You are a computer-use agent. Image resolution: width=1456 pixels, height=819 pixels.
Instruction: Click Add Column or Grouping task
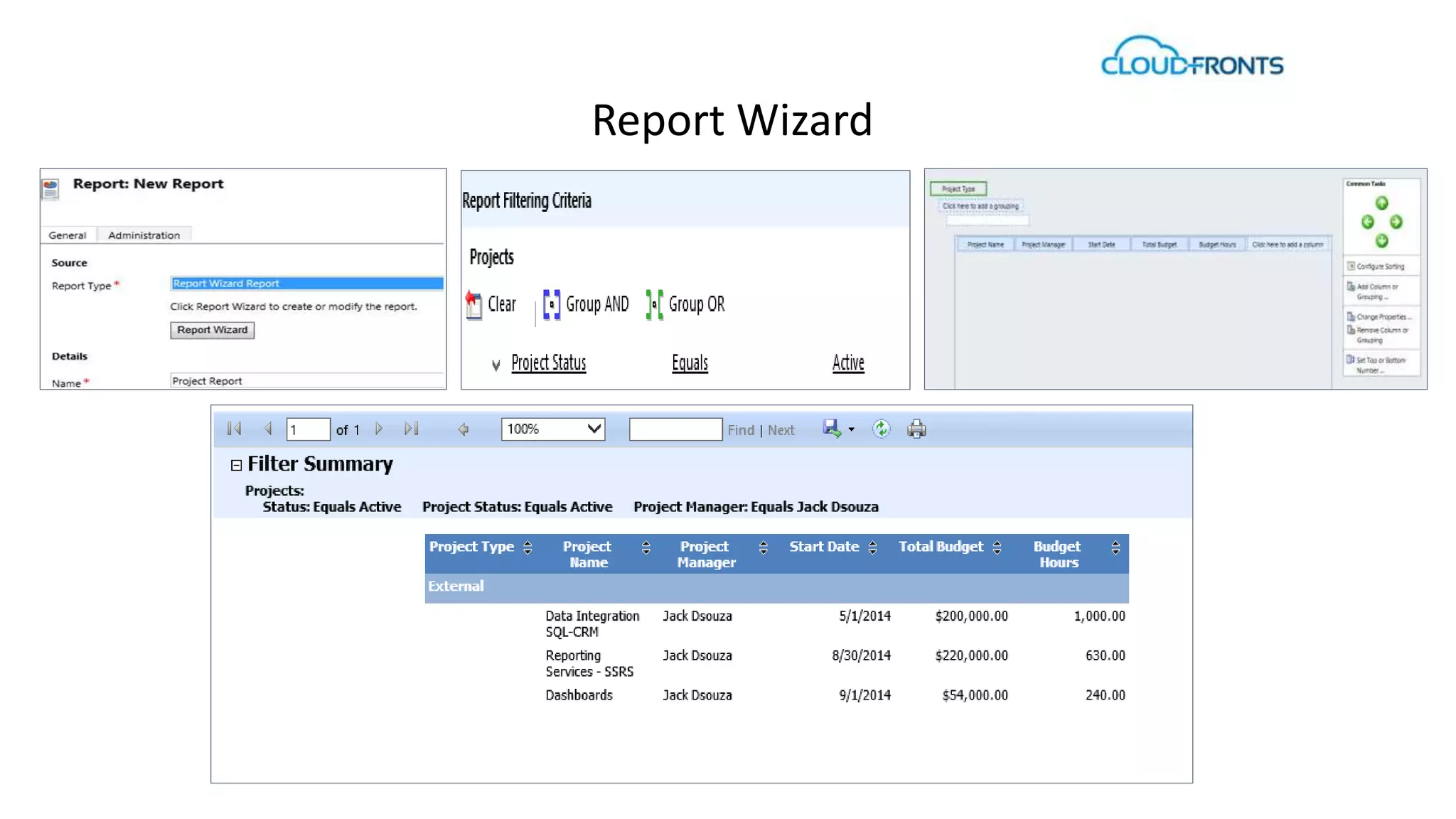click(1374, 291)
